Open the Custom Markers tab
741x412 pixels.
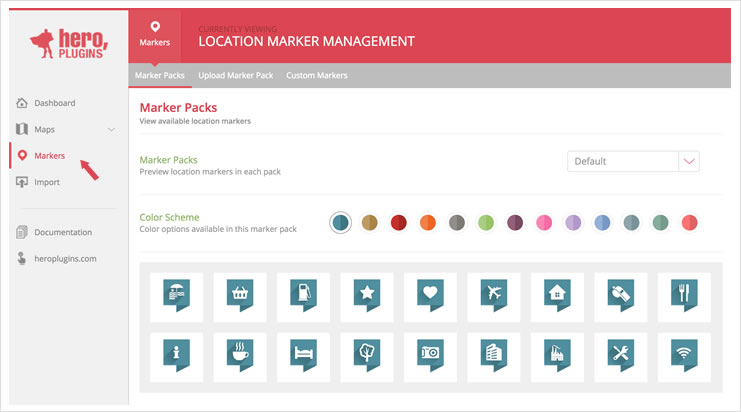(316, 76)
